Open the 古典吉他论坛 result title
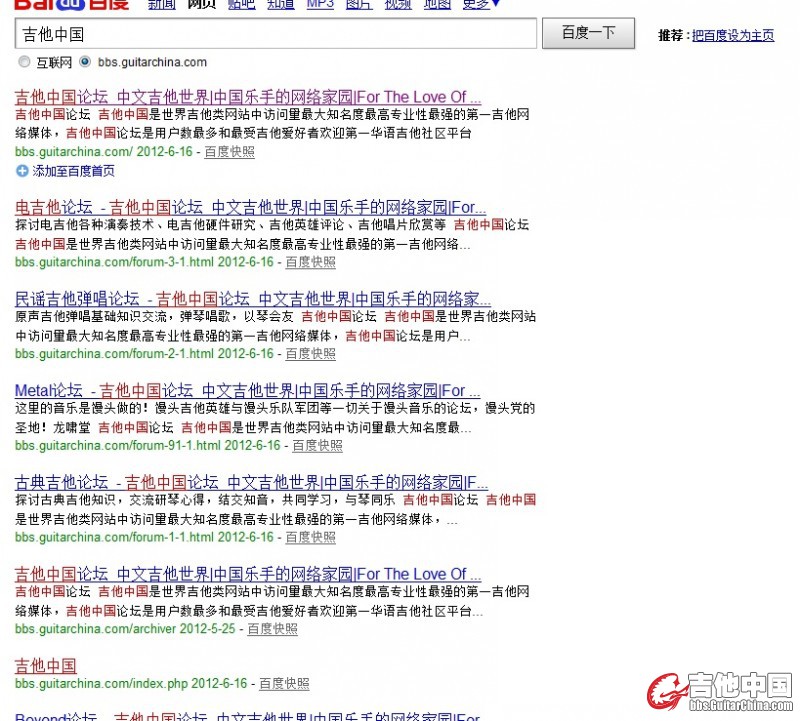This screenshot has width=800, height=721. click(251, 482)
